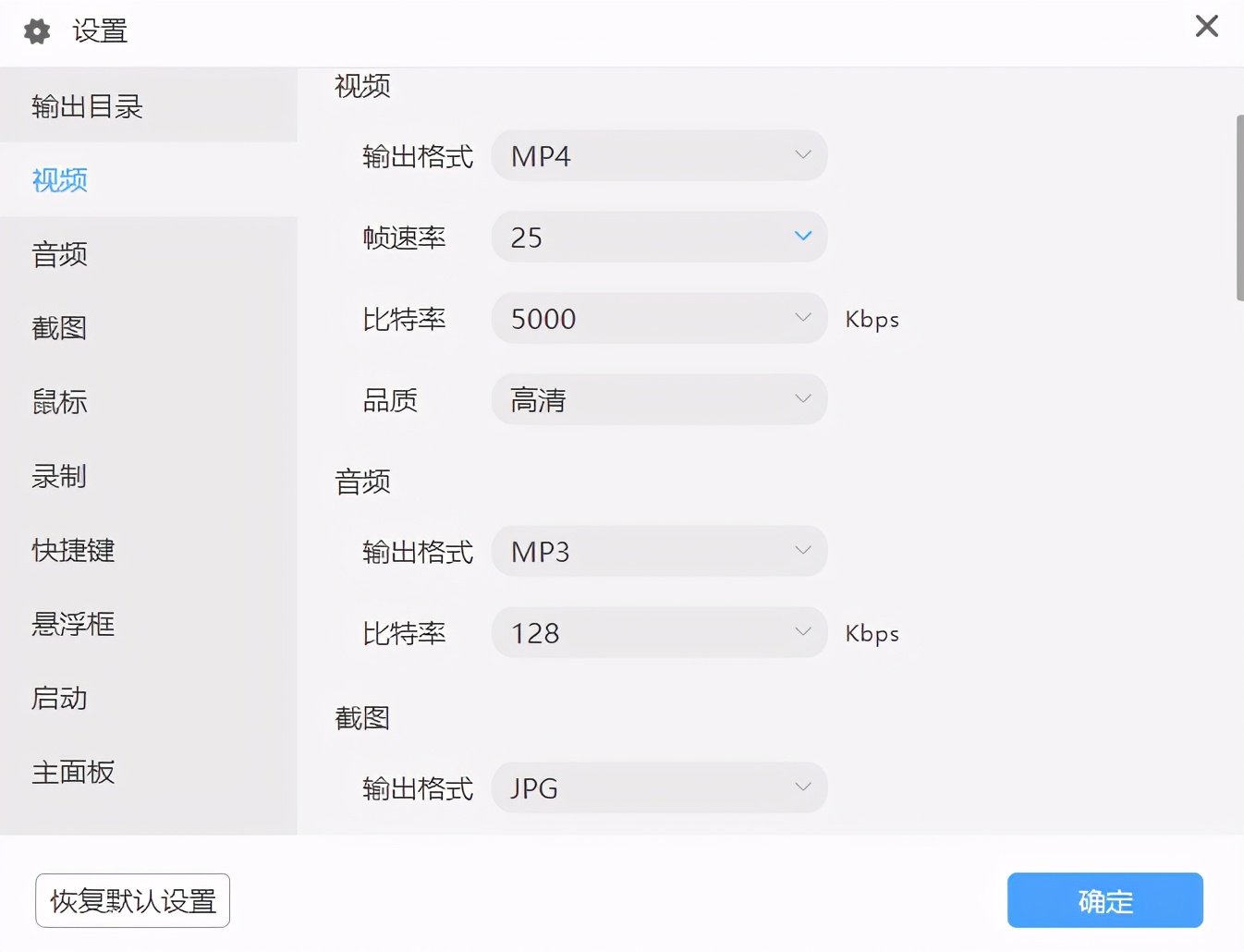Select the 悬浮框 settings section
Image resolution: width=1244 pixels, height=952 pixels.
click(72, 624)
